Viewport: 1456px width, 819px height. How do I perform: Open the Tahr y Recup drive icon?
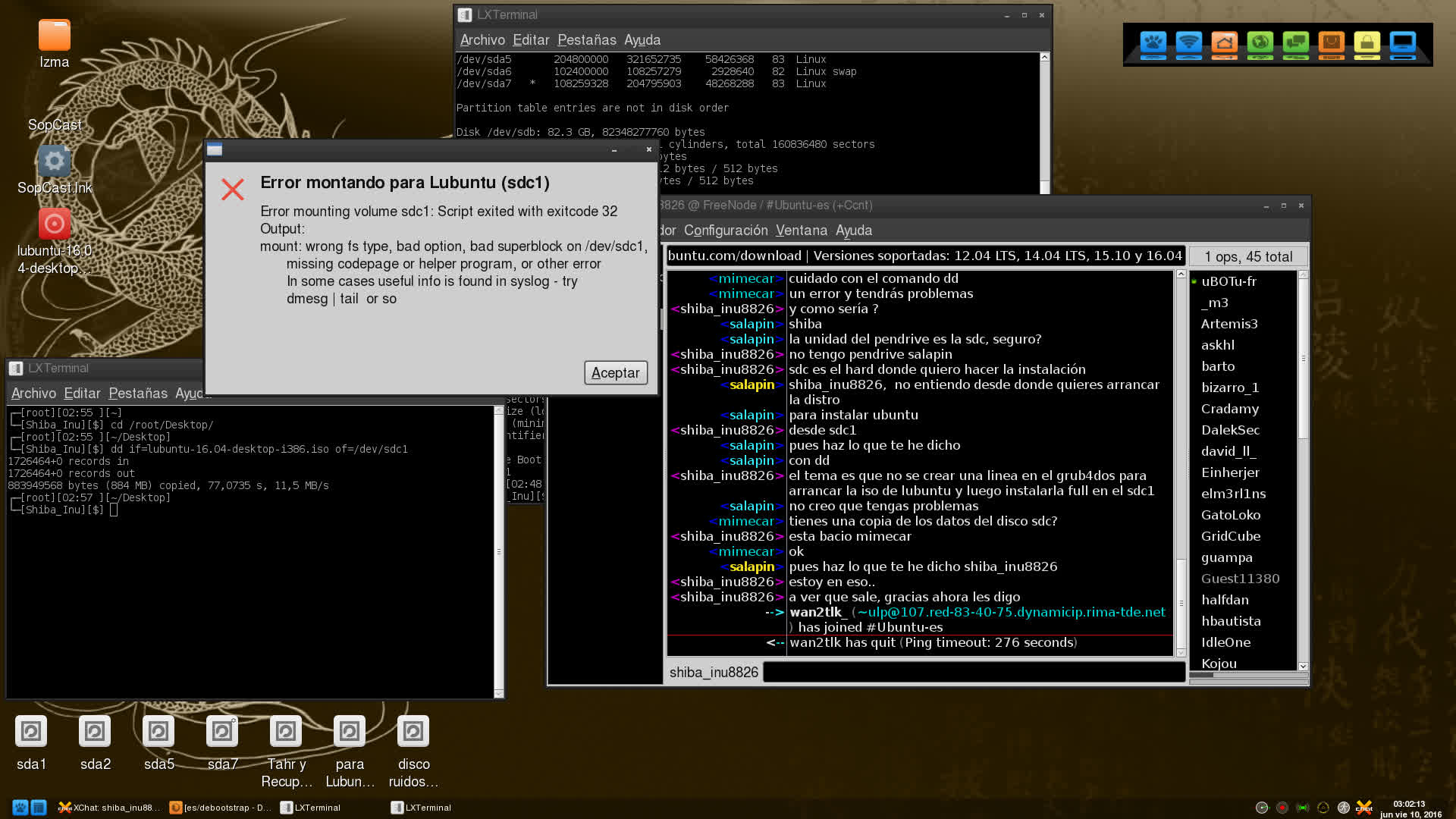286,732
